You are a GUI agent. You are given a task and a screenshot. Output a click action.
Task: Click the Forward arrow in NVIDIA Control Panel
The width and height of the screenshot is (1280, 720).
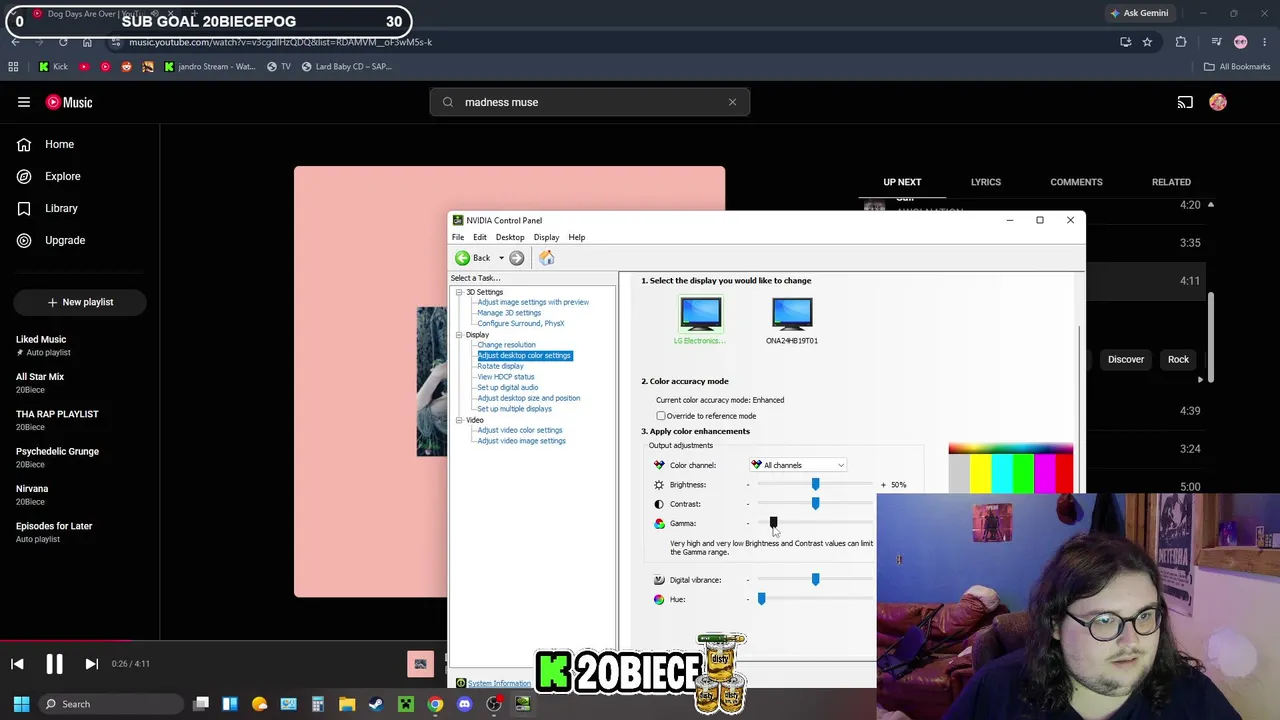516,258
